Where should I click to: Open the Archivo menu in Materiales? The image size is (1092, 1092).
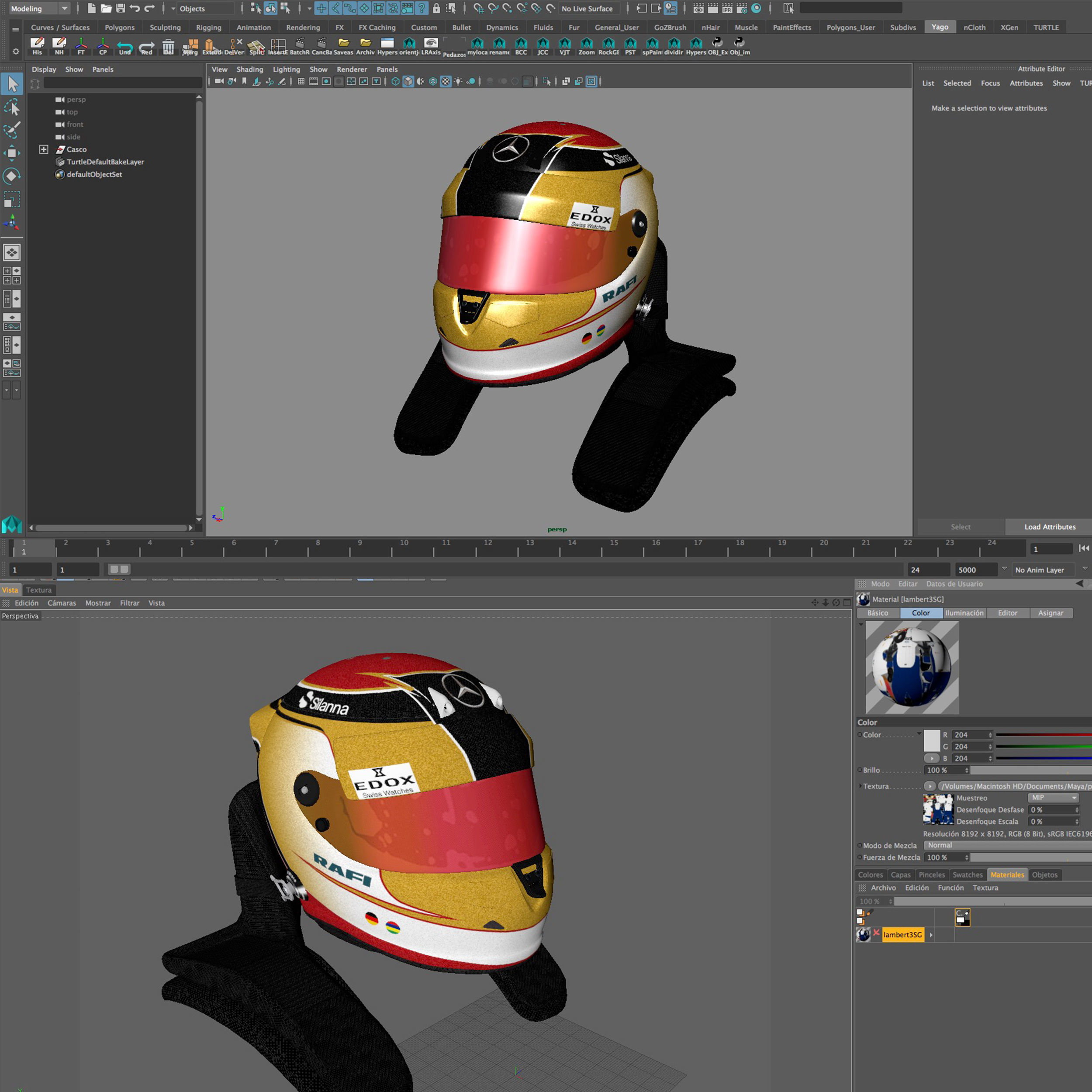[x=884, y=888]
